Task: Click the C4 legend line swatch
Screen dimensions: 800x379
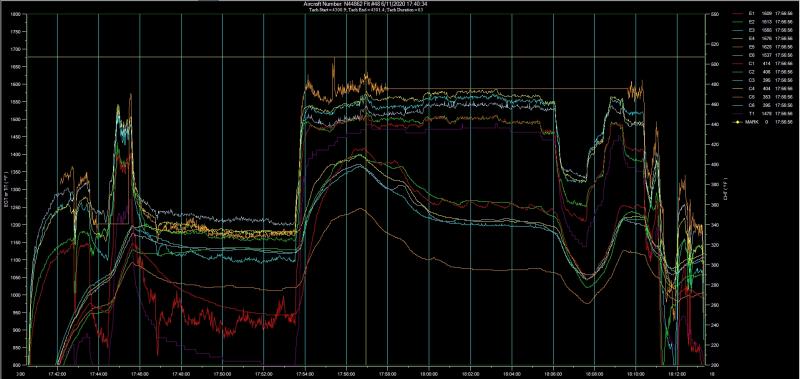Action: tap(739, 88)
